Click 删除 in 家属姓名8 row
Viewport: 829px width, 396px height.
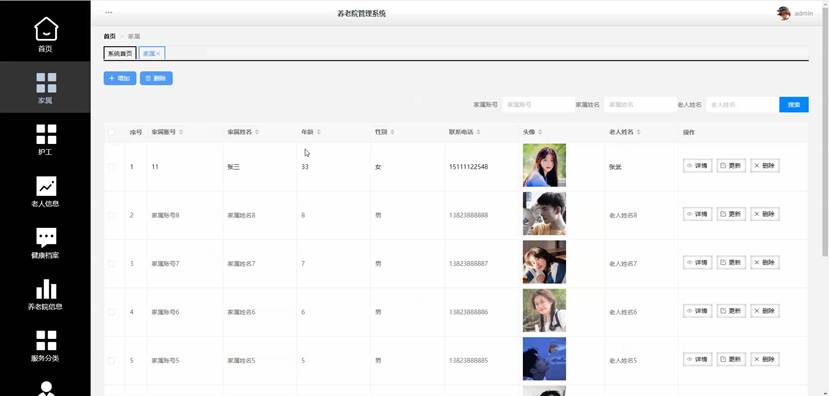click(x=765, y=214)
